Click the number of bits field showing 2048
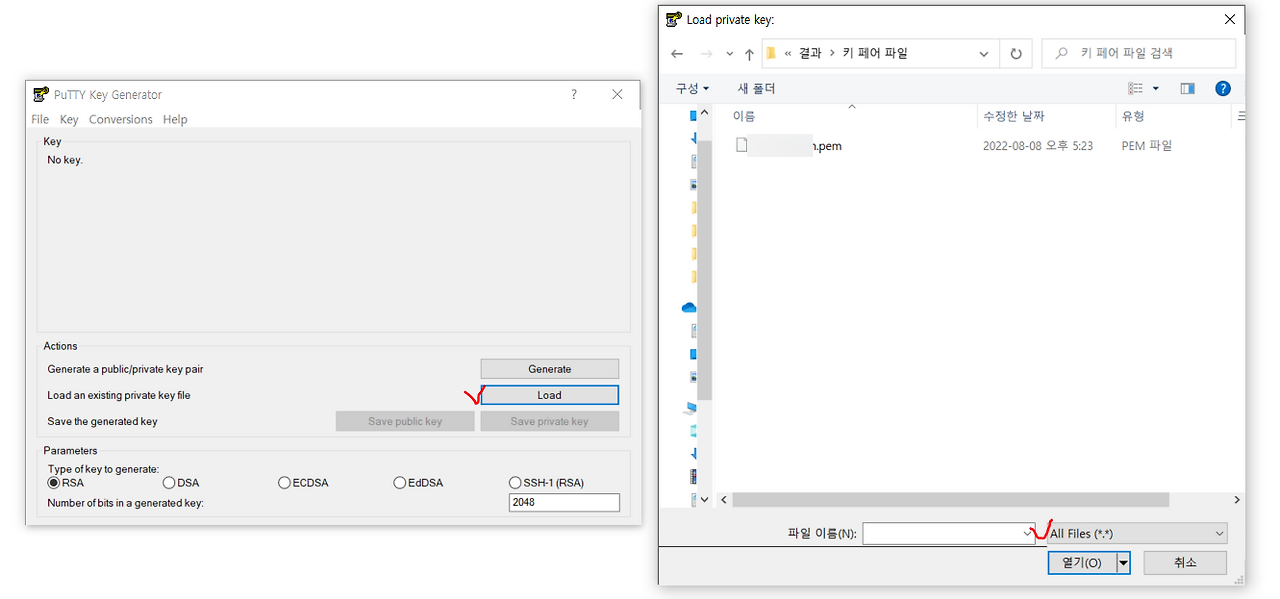The image size is (1280, 599). click(x=564, y=502)
